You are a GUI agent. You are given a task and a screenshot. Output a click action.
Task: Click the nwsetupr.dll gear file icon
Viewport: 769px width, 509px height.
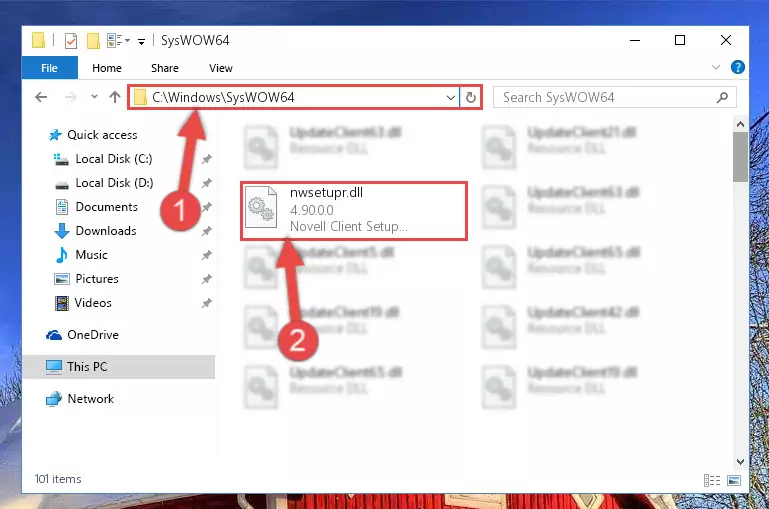(261, 207)
